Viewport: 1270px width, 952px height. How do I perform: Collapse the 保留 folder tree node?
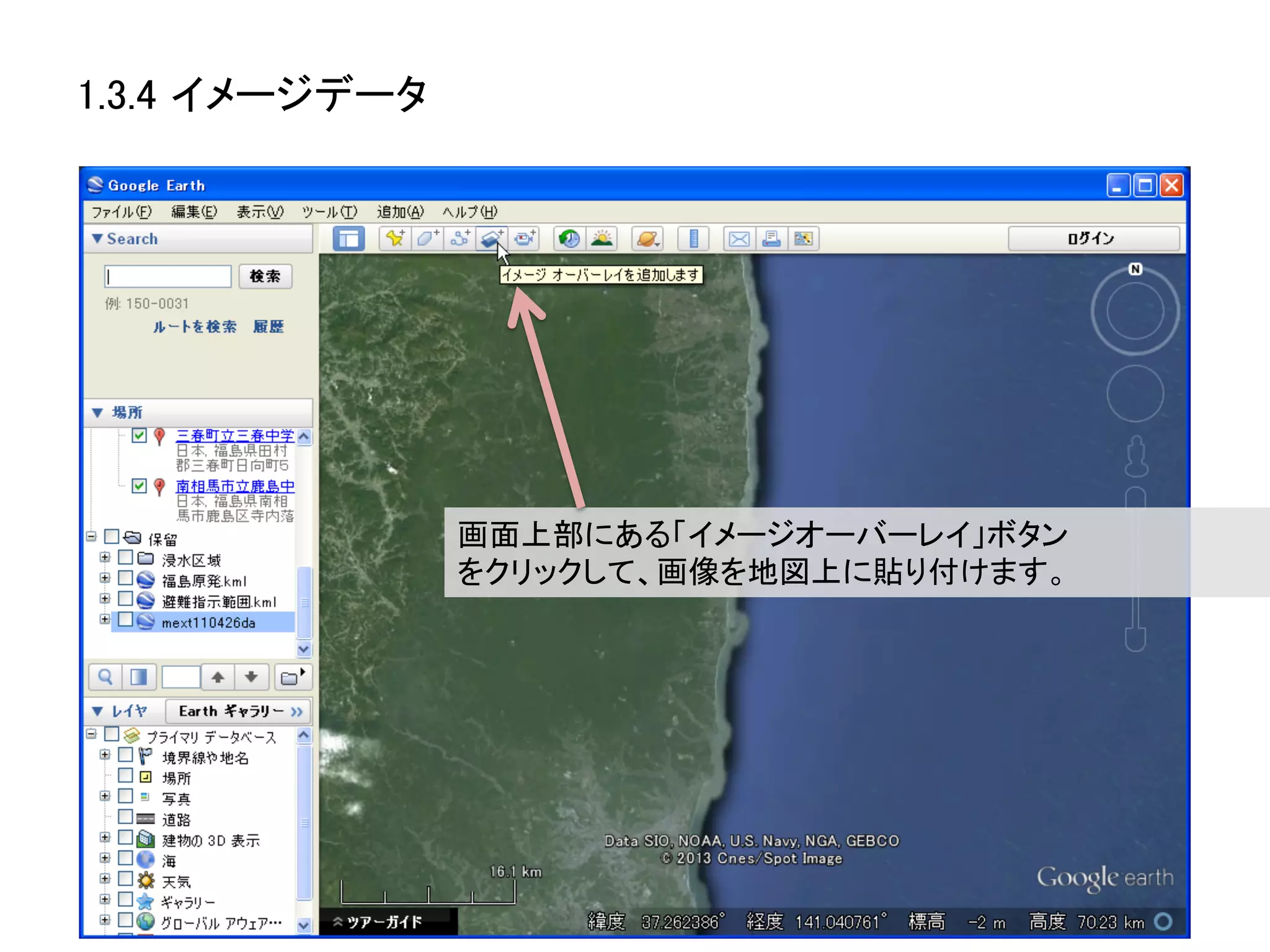(x=92, y=536)
